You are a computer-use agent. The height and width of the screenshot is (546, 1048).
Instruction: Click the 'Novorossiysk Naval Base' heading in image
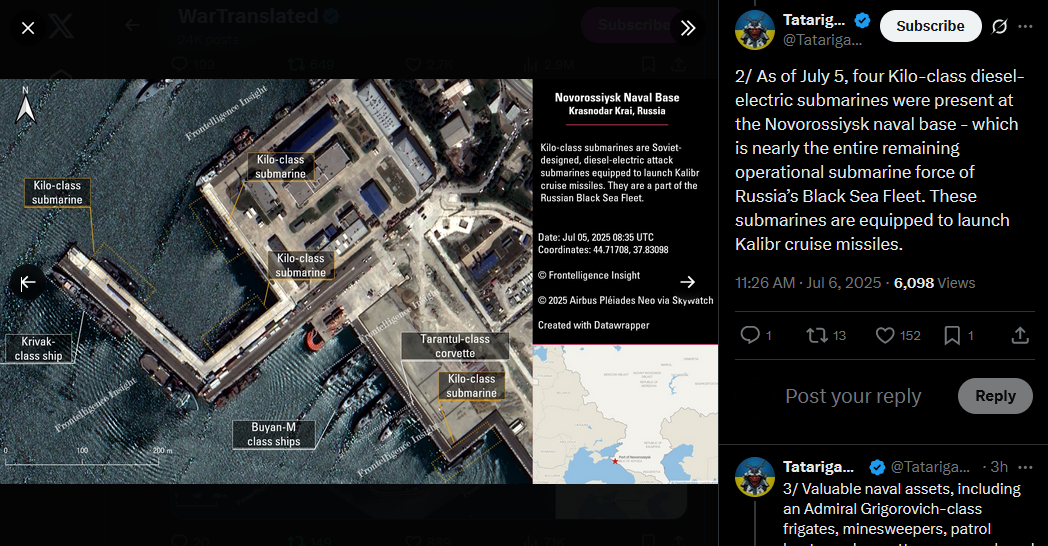[x=617, y=98]
